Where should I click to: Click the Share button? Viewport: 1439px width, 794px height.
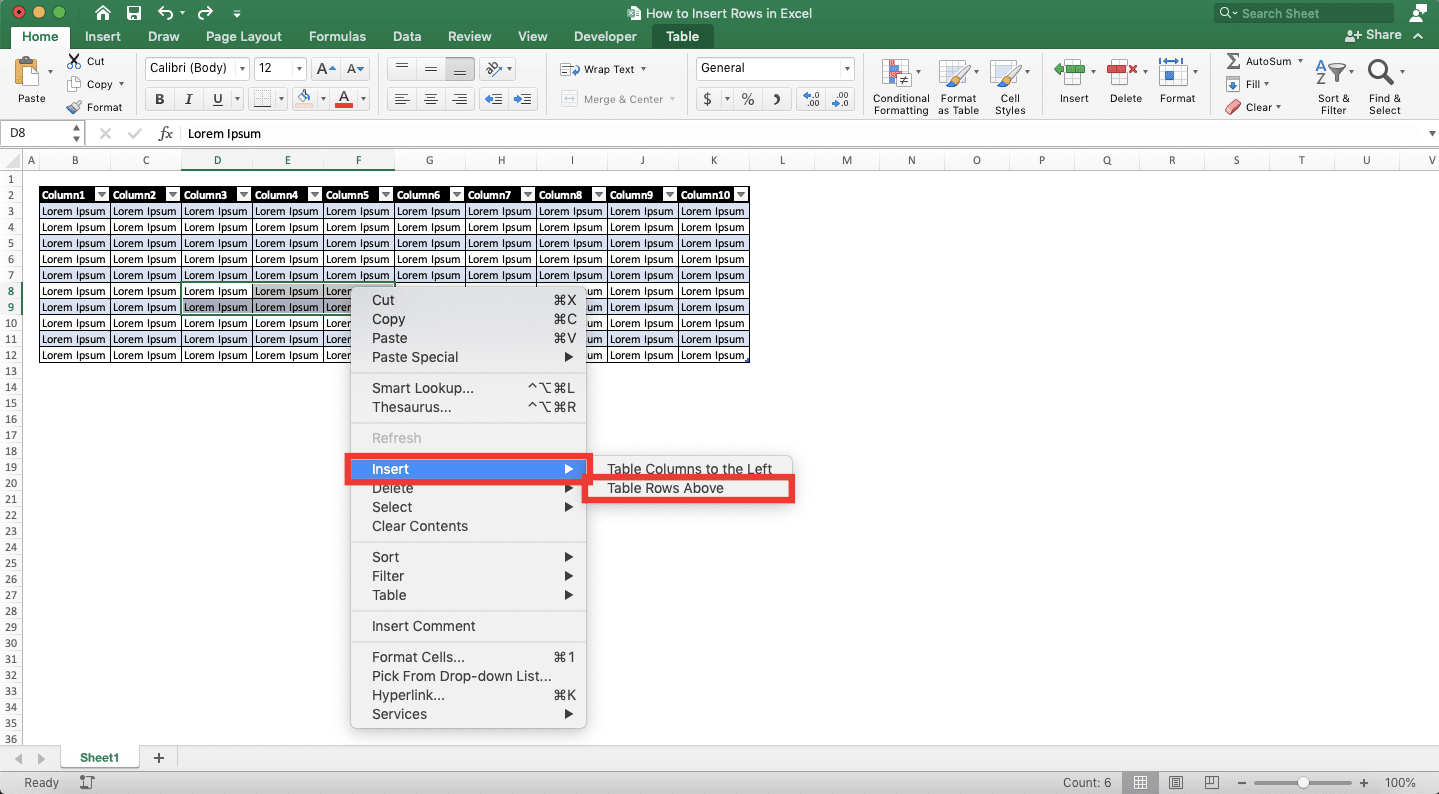point(1374,35)
